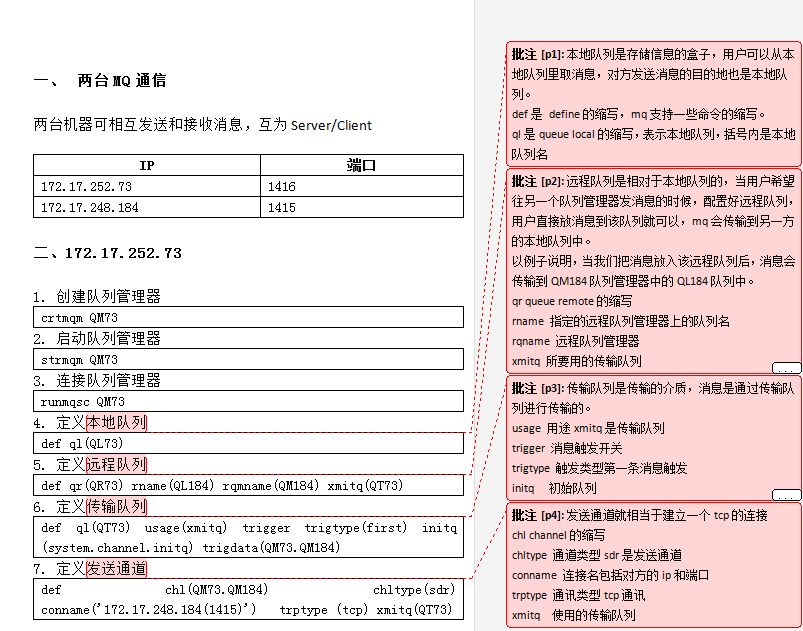Open comment balloon p3 about transmission queue
The width and height of the screenshot is (803, 631).
tap(653, 438)
